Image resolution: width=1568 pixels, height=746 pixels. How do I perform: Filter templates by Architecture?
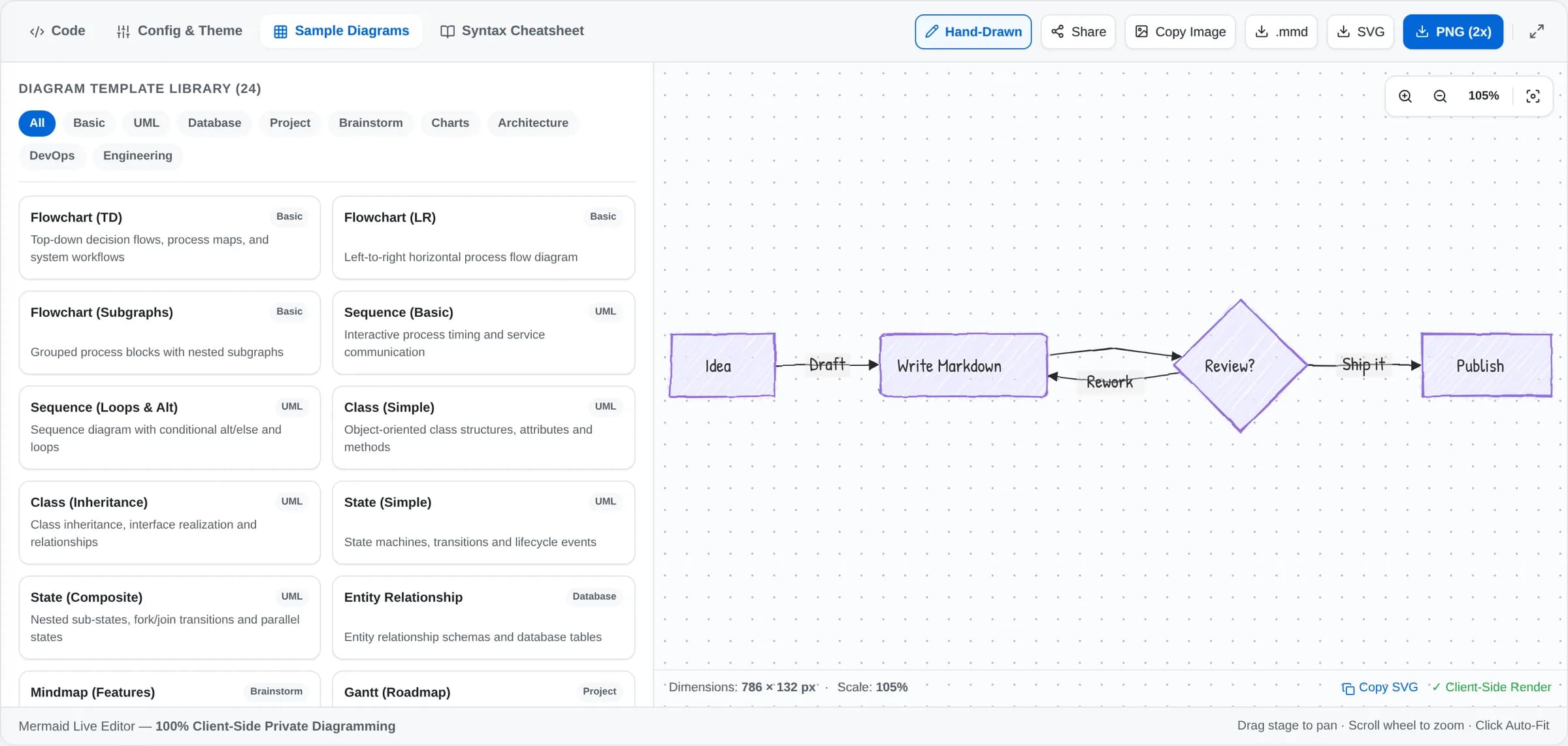tap(533, 123)
